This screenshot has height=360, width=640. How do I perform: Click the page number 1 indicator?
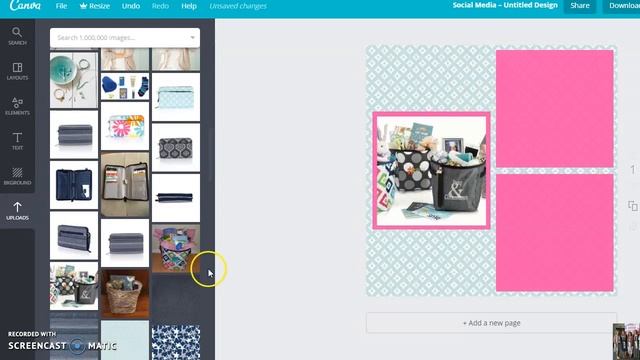[x=633, y=169]
